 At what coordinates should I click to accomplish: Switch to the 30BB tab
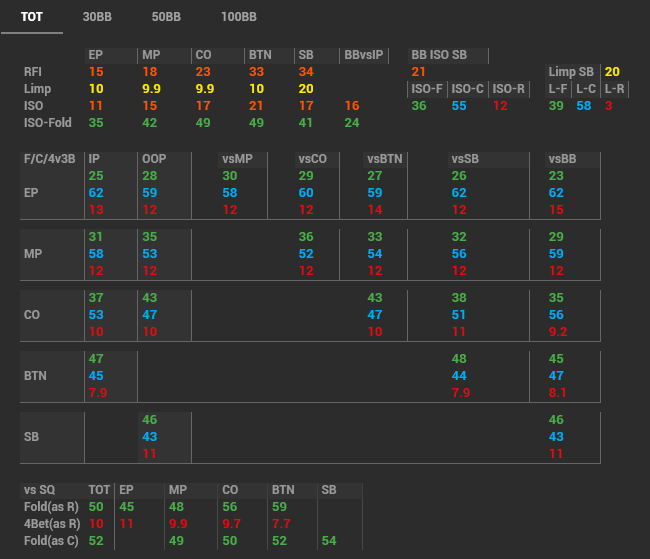(x=97, y=17)
